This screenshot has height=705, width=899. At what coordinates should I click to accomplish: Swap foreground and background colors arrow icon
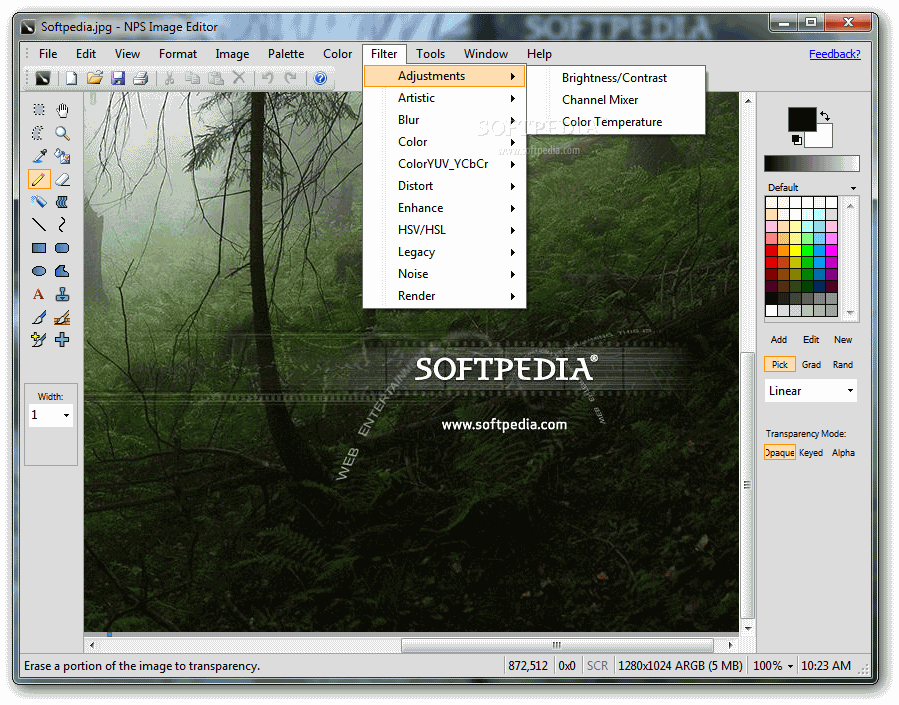coord(824,116)
